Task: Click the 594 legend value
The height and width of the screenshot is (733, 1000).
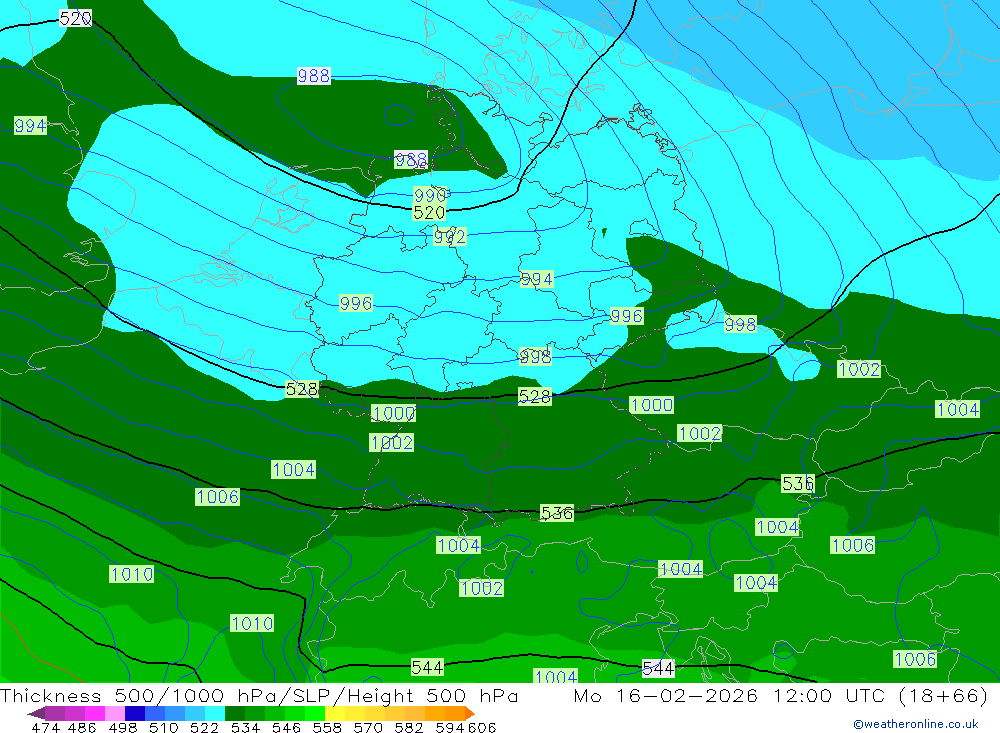Action: tap(450, 727)
